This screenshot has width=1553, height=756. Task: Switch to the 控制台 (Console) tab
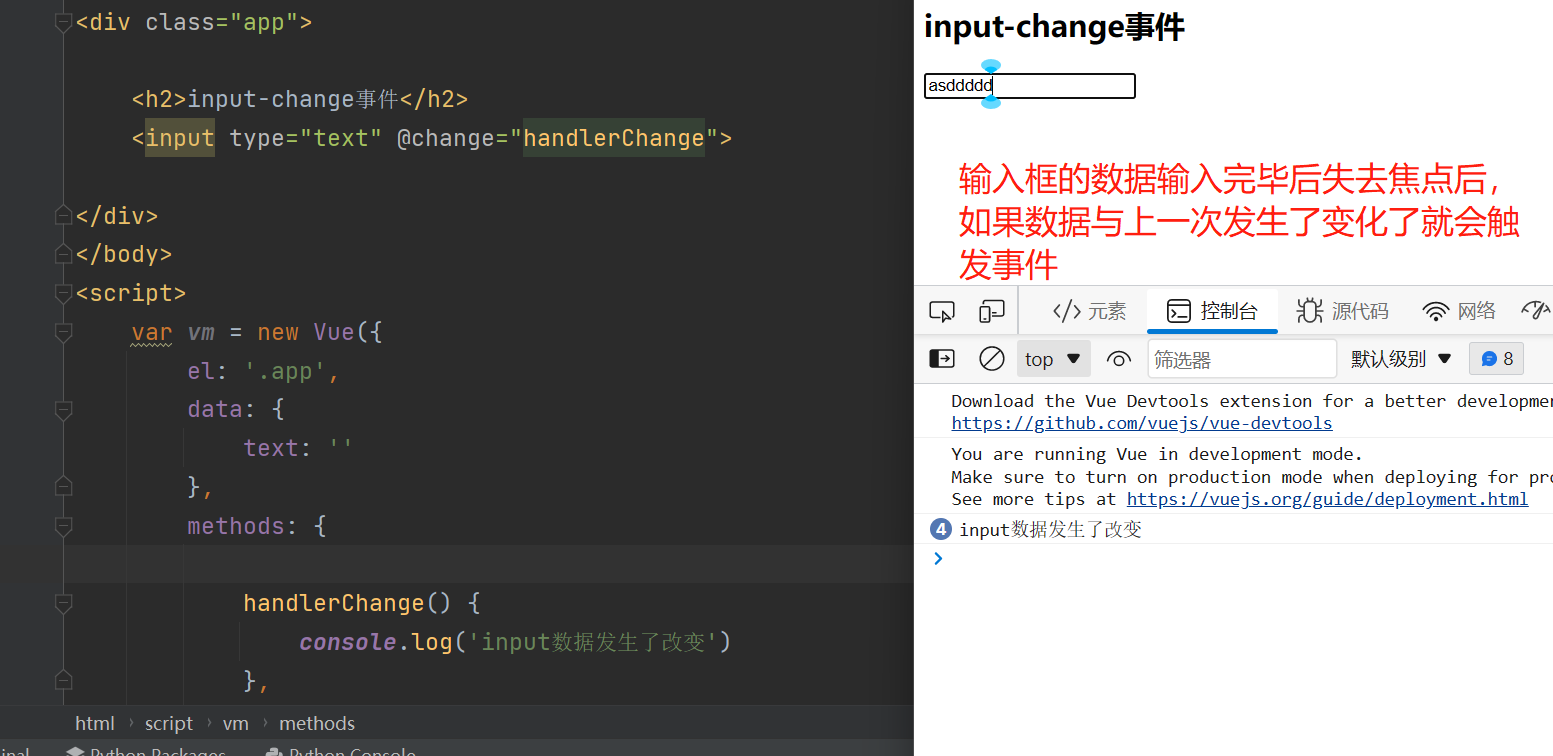coord(1212,311)
